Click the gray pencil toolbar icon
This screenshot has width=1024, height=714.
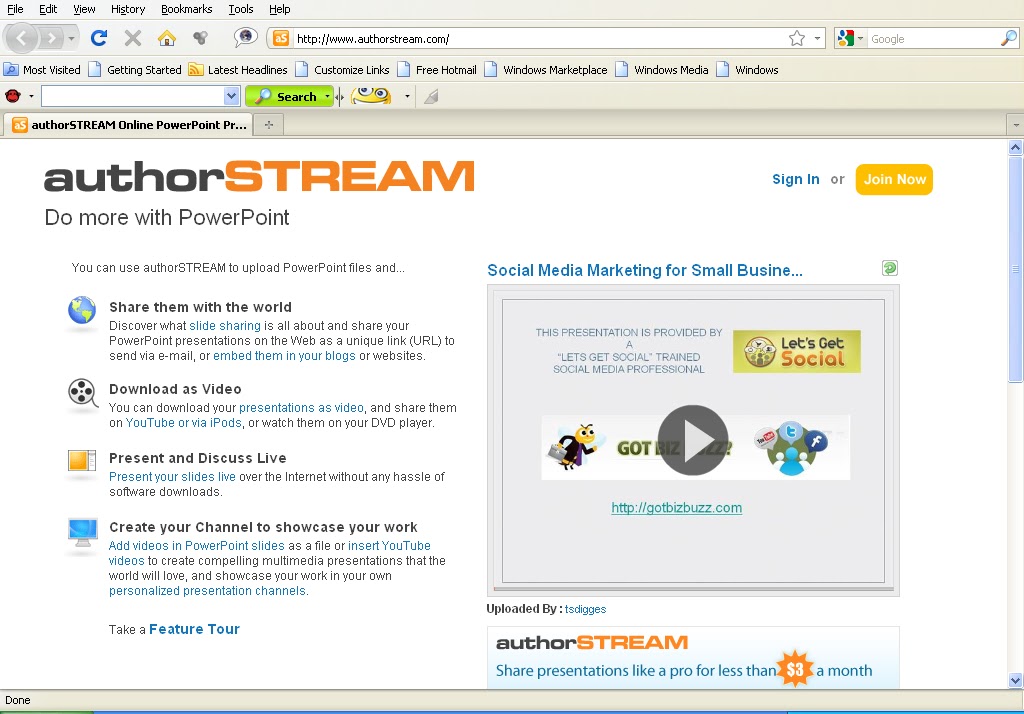[x=431, y=97]
